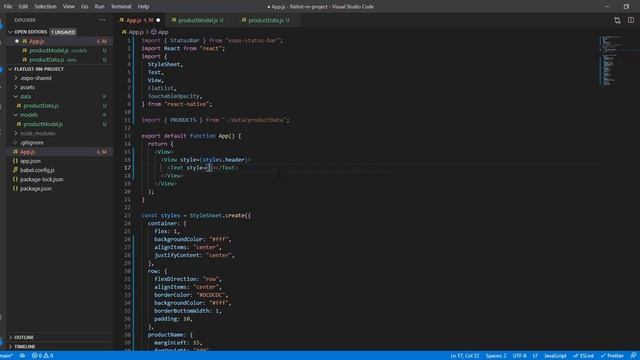Open the View menu

click(69, 7)
